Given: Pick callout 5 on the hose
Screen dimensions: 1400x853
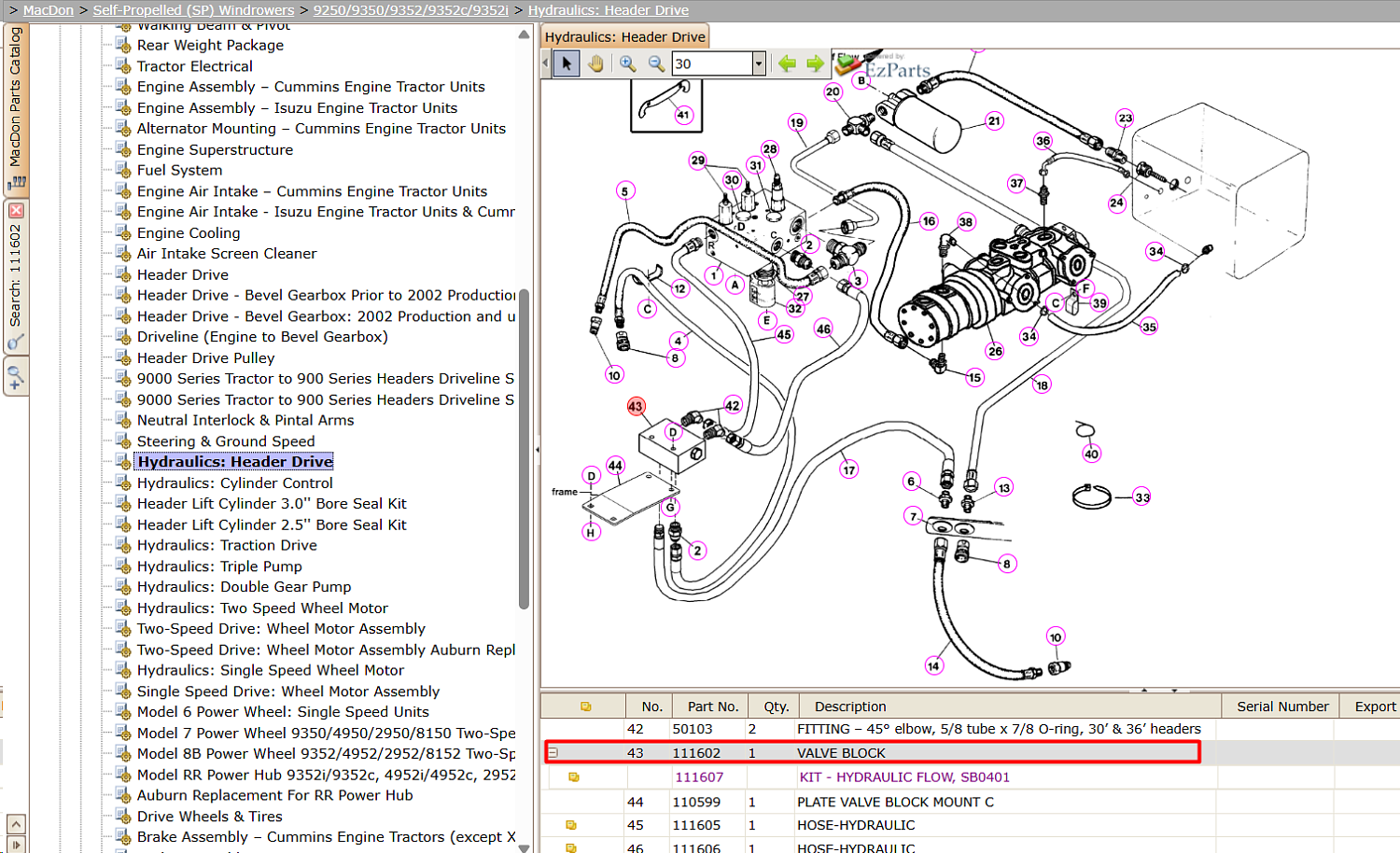Looking at the screenshot, I should 624,190.
